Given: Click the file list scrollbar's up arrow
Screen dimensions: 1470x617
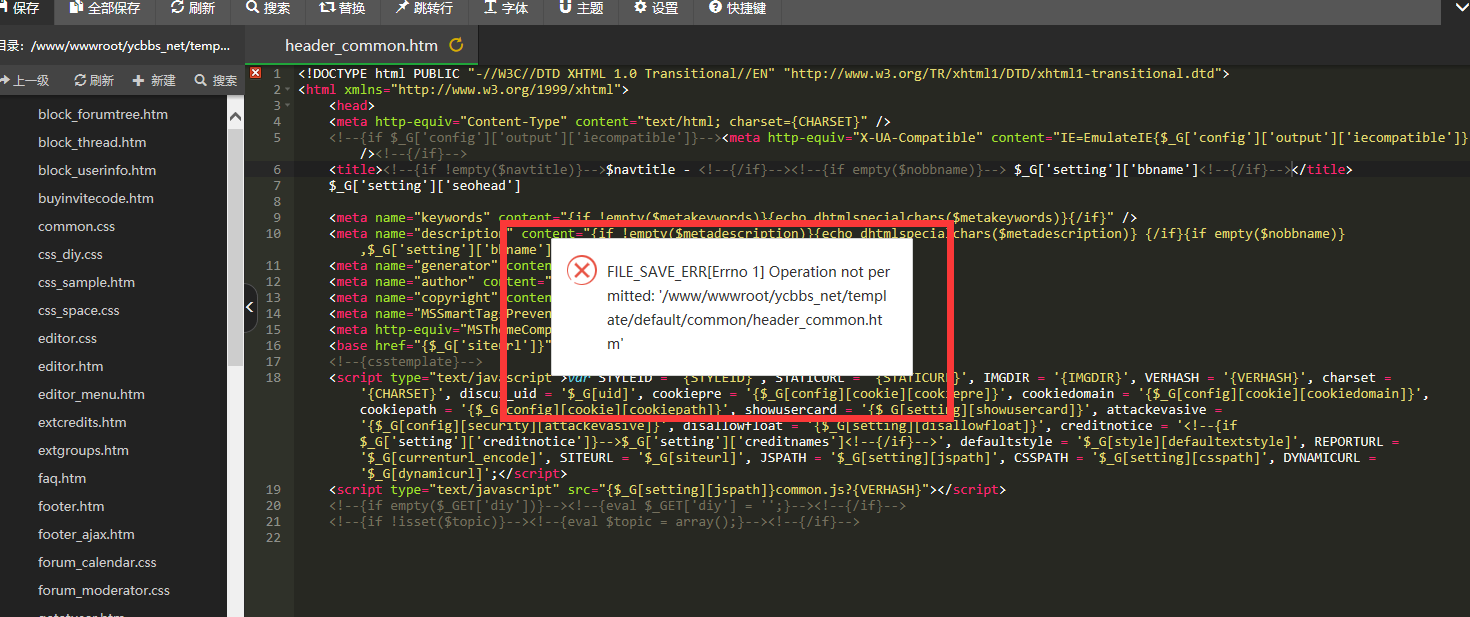Looking at the screenshot, I should (235, 116).
